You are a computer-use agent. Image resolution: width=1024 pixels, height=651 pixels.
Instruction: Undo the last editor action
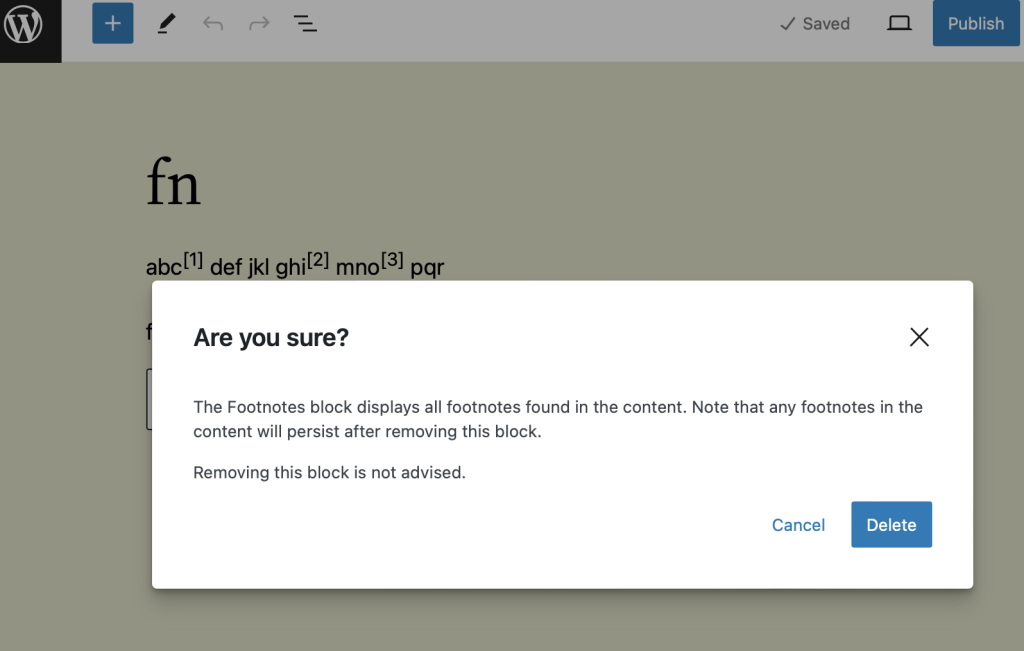pyautogui.click(x=212, y=23)
